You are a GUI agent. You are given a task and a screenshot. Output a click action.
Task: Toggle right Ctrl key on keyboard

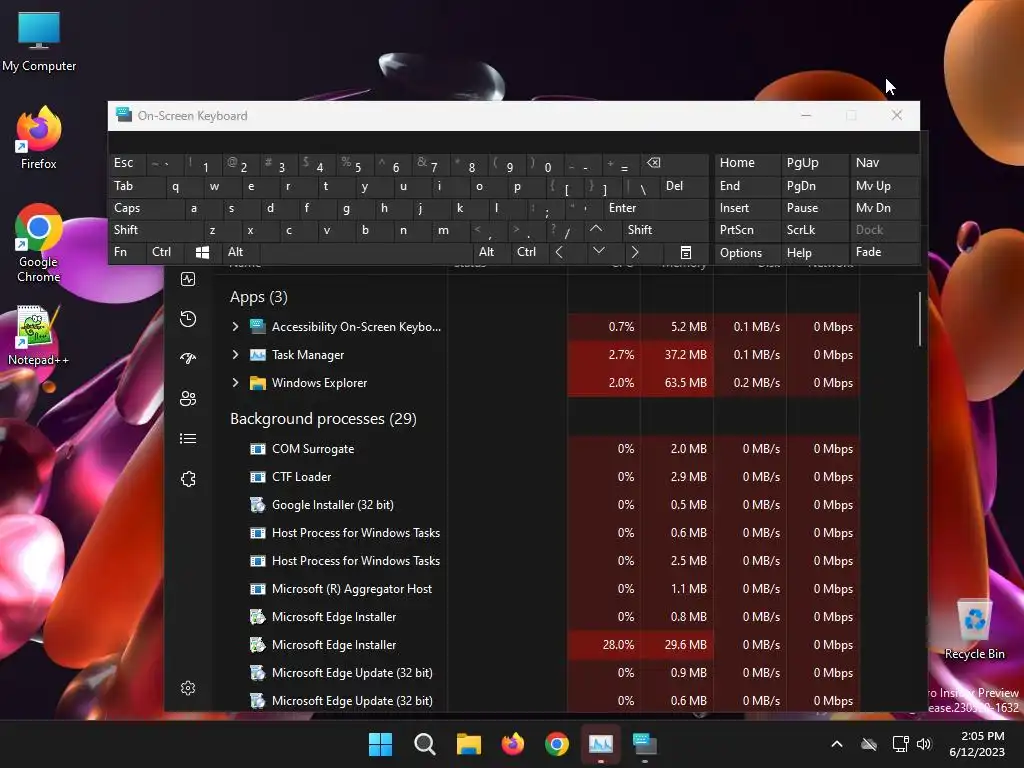(x=530, y=252)
